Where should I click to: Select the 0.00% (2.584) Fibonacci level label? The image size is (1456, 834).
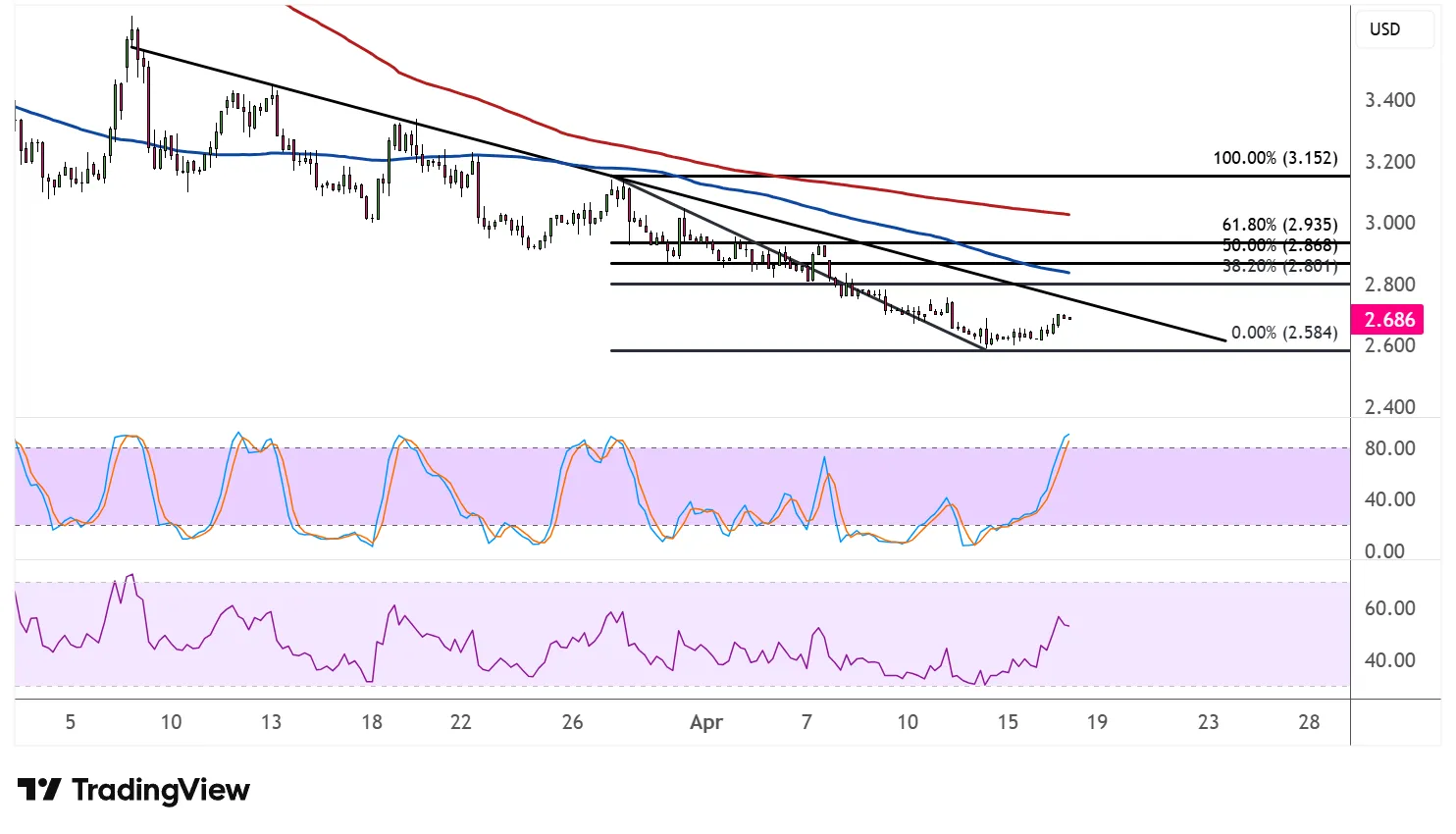pos(1283,333)
